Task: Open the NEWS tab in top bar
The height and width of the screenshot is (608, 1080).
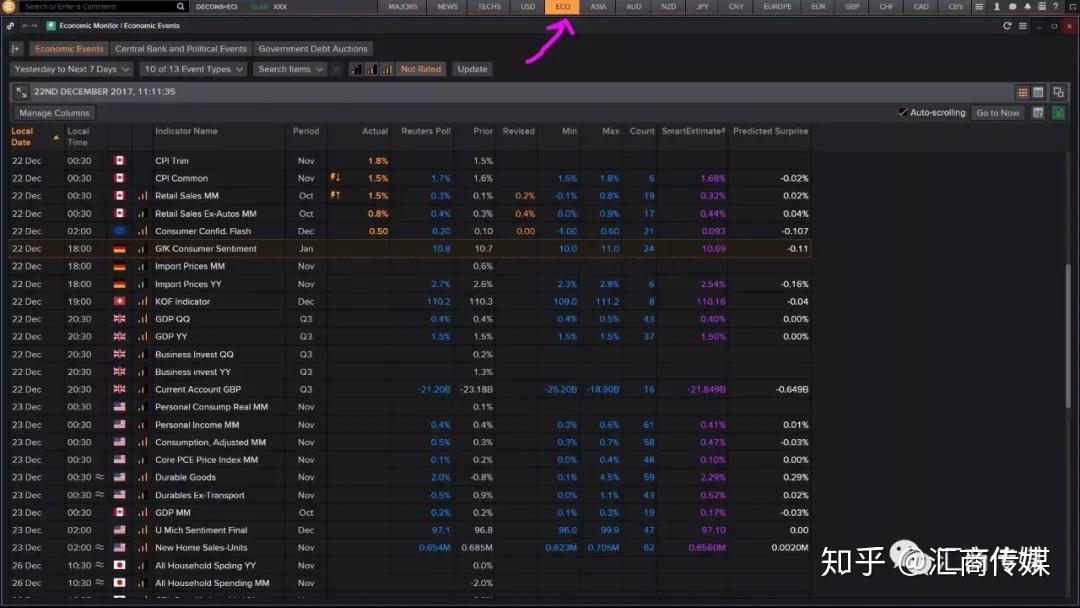Action: 448,6
